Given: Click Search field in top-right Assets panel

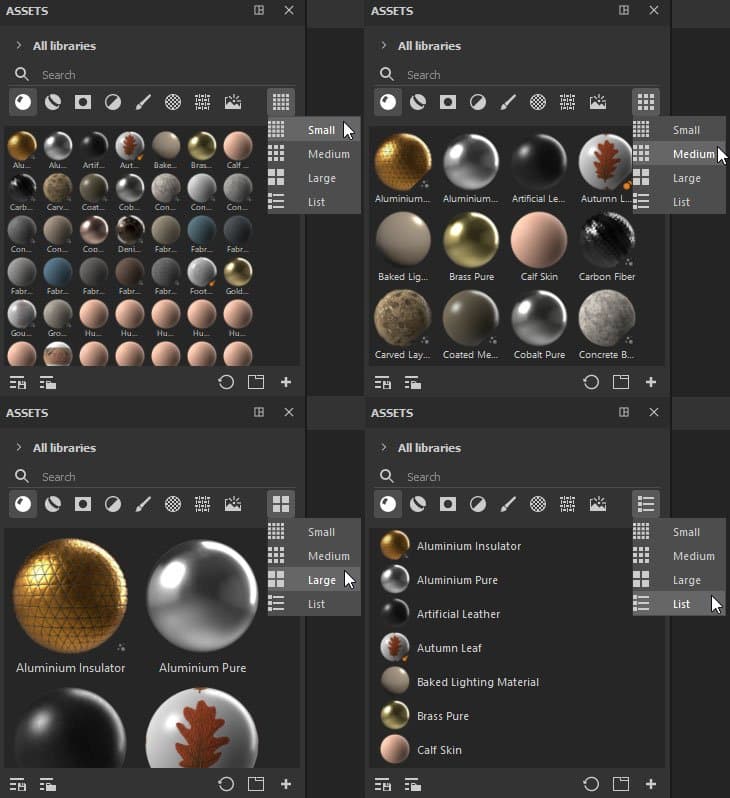Looking at the screenshot, I should (x=518, y=75).
